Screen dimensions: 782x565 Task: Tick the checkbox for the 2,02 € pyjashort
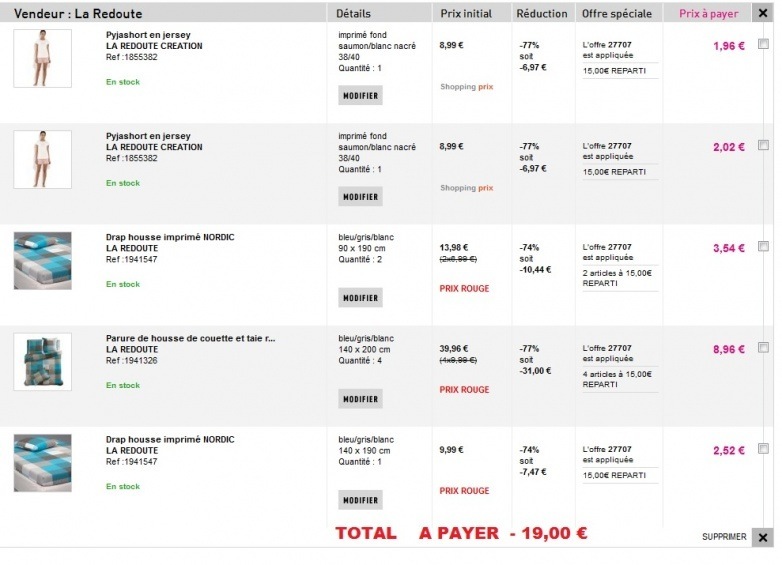point(764,145)
